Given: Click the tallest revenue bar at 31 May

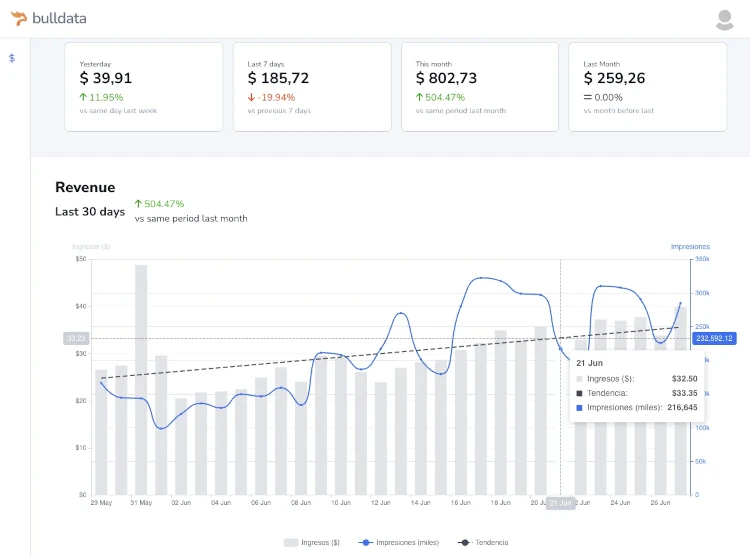Looking at the screenshot, I should click(x=141, y=380).
